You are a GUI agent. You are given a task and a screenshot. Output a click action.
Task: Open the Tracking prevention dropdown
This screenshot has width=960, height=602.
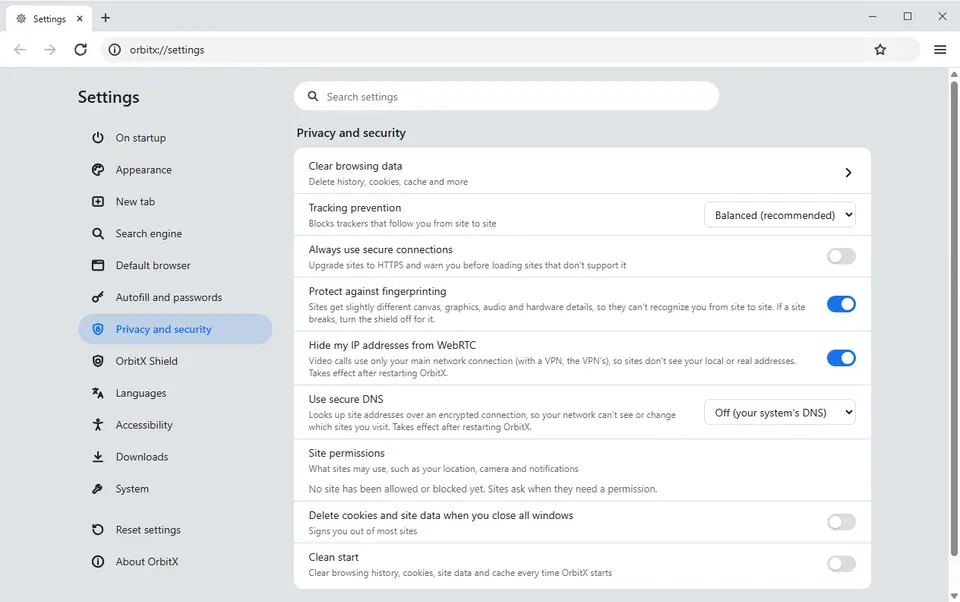click(x=779, y=215)
